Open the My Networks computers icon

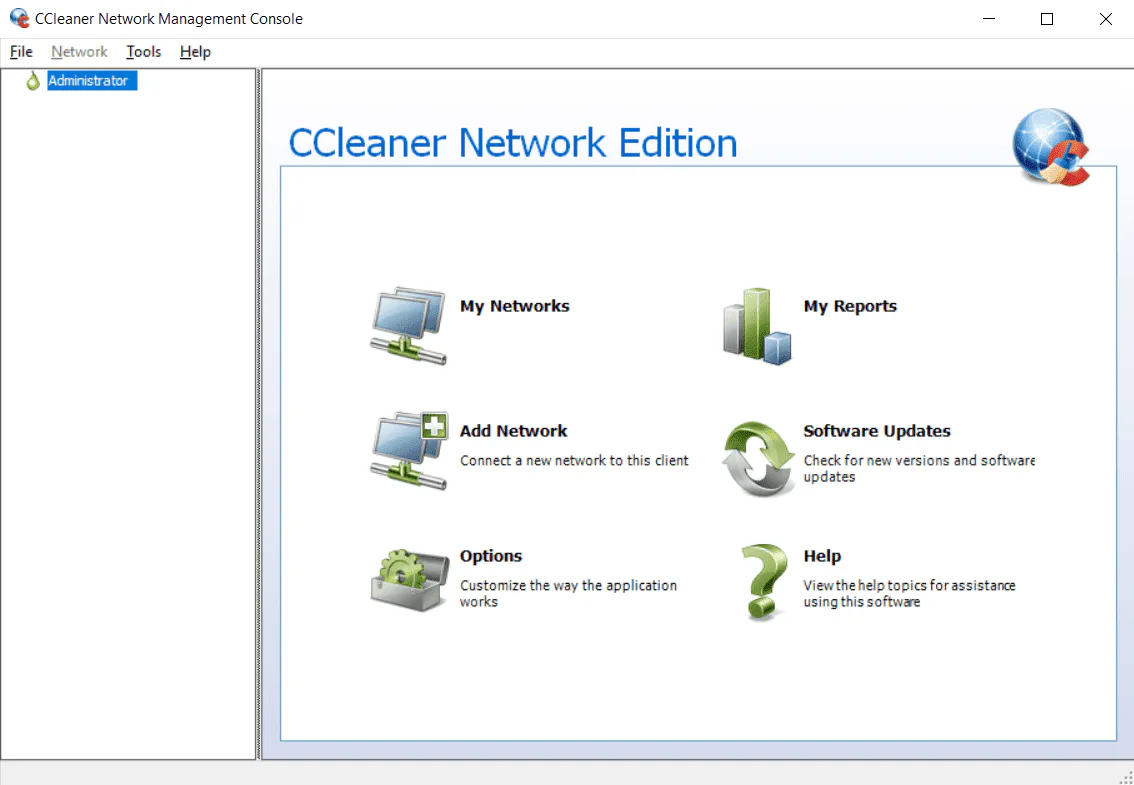[x=409, y=326]
